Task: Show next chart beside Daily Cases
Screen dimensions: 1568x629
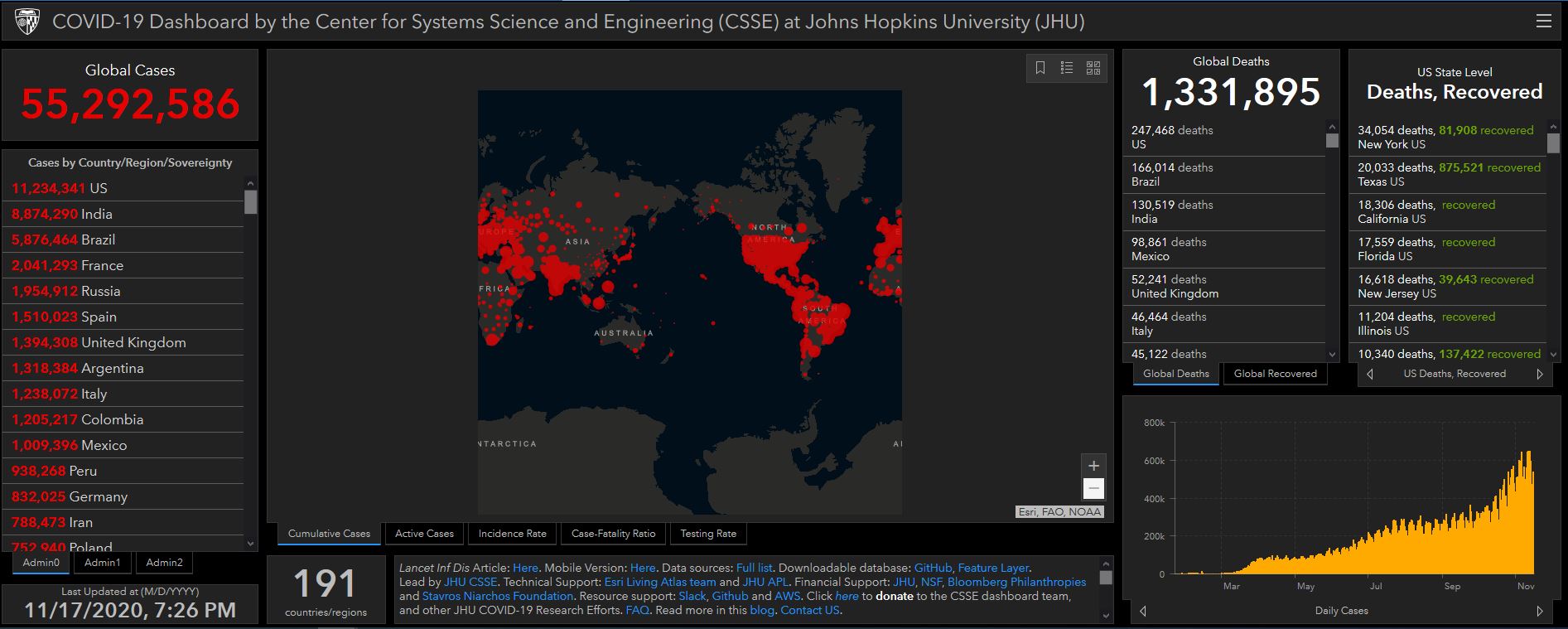Action: point(1540,611)
